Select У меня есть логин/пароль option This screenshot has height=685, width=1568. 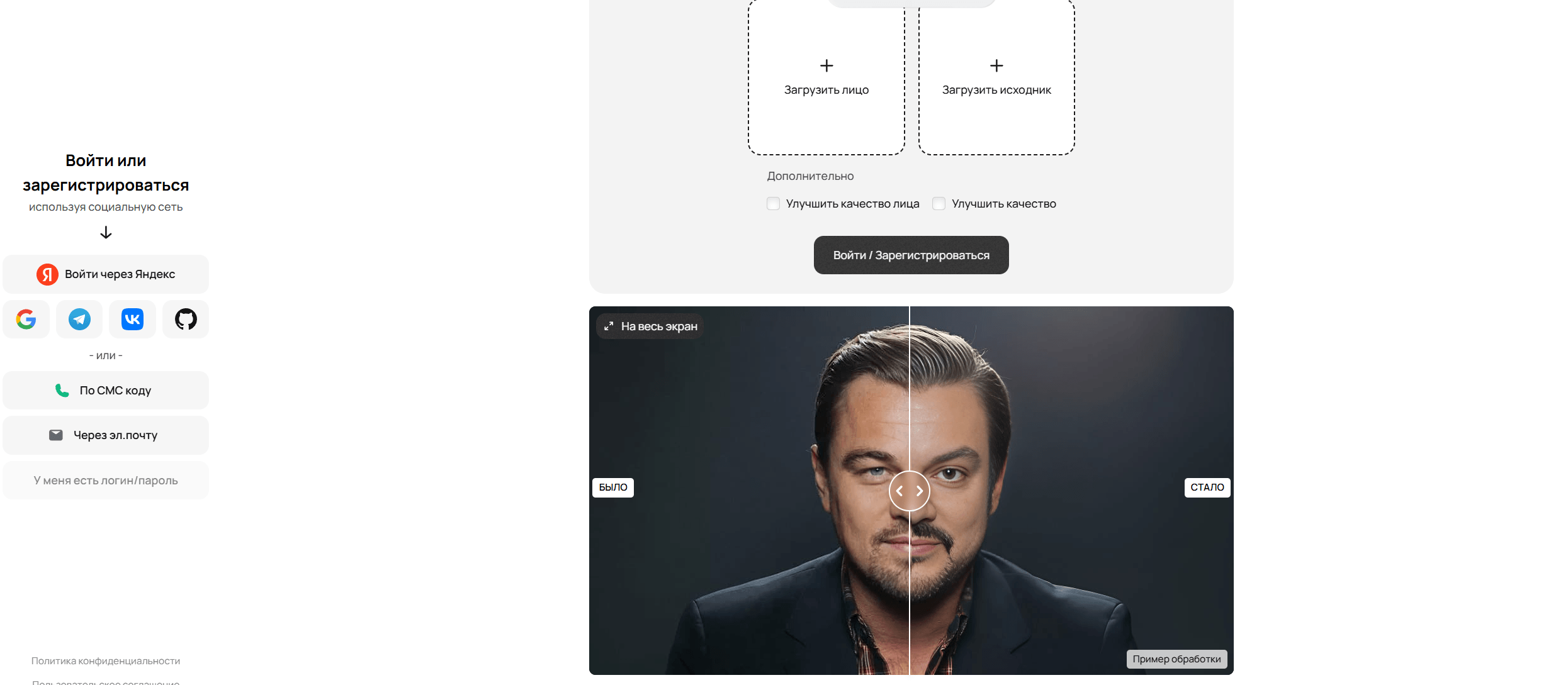(x=106, y=481)
